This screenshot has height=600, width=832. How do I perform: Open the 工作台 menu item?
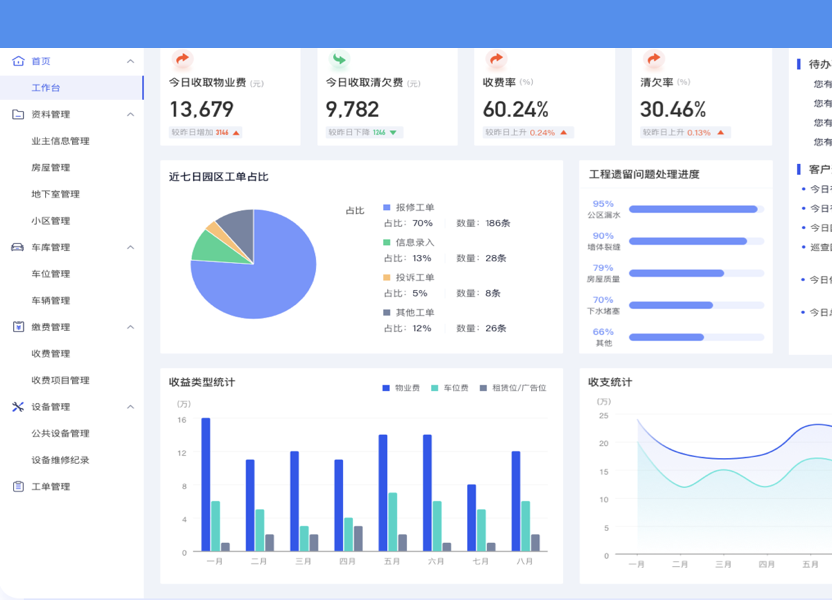[72, 88]
